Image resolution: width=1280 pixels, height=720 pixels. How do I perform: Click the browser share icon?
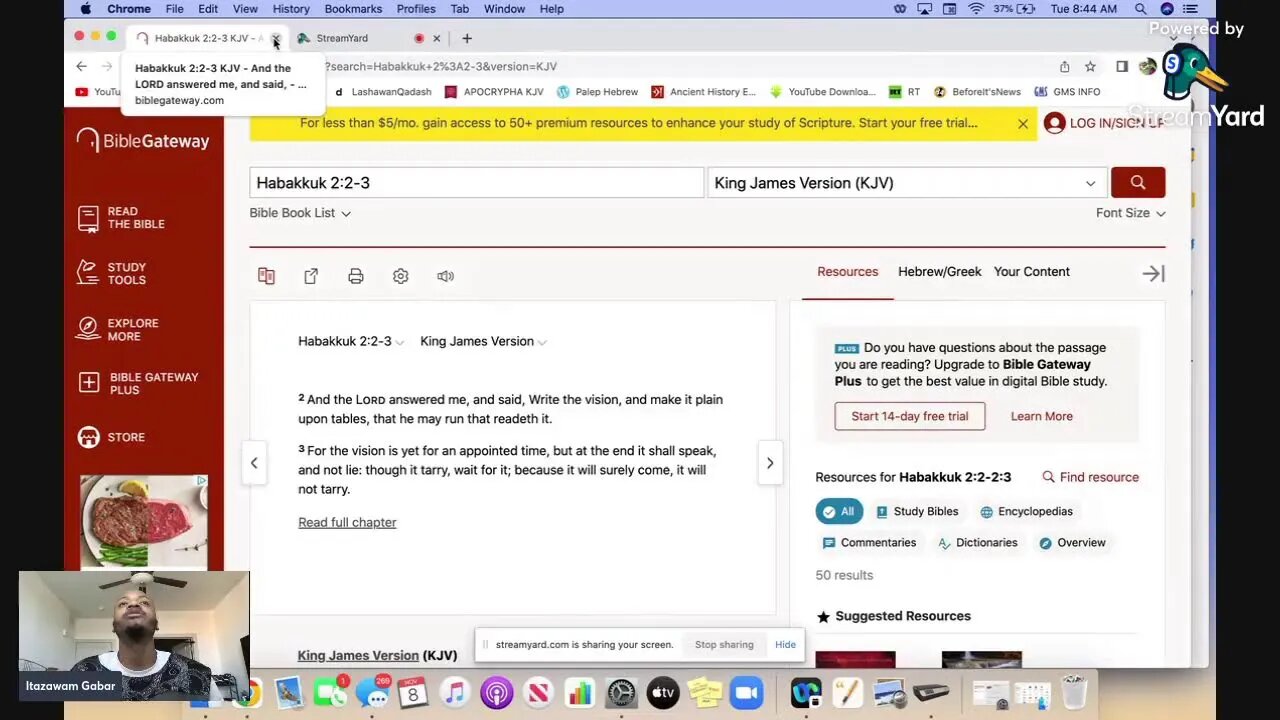tap(1064, 66)
